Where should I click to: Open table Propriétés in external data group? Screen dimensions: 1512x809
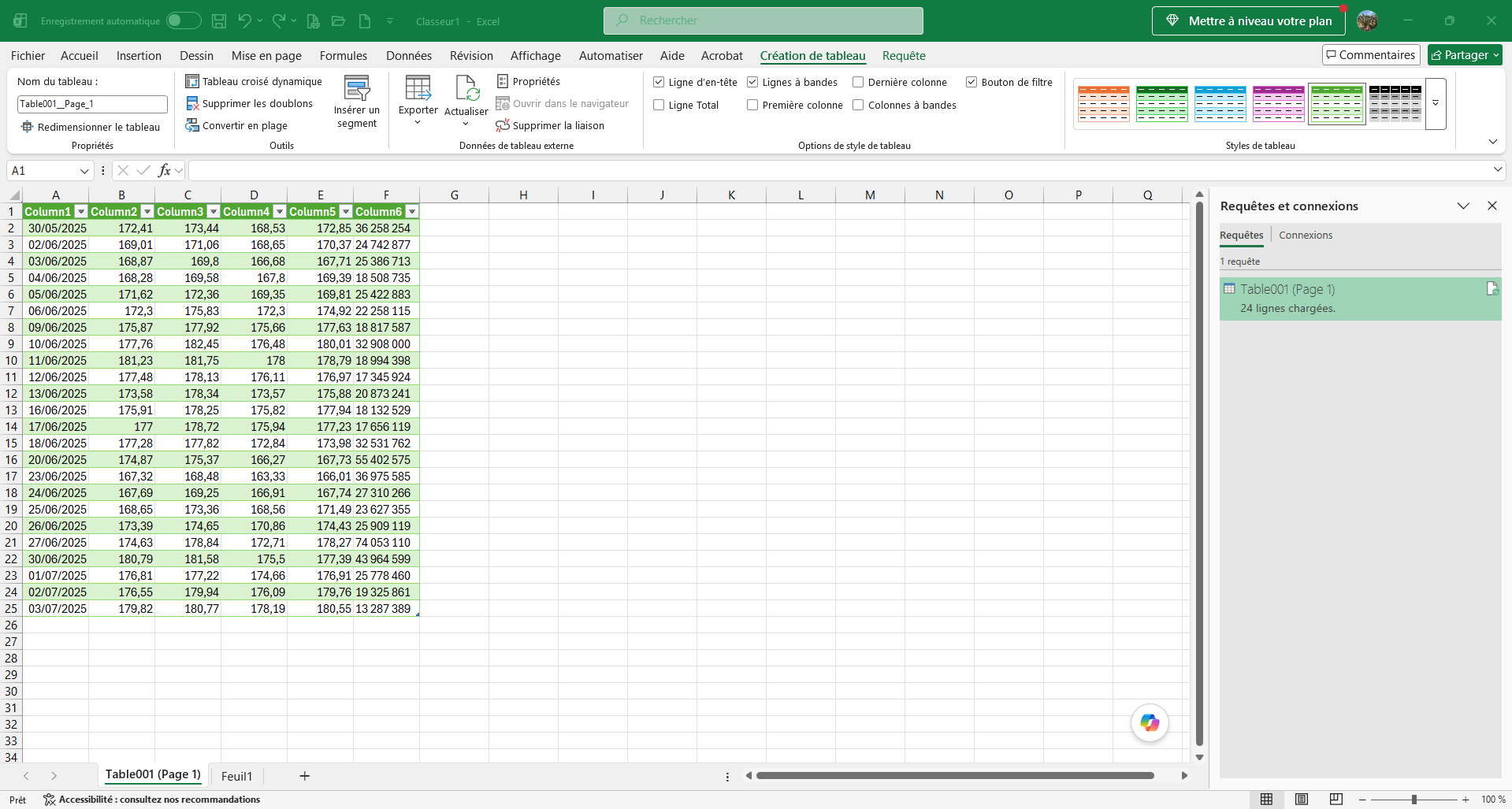point(529,81)
